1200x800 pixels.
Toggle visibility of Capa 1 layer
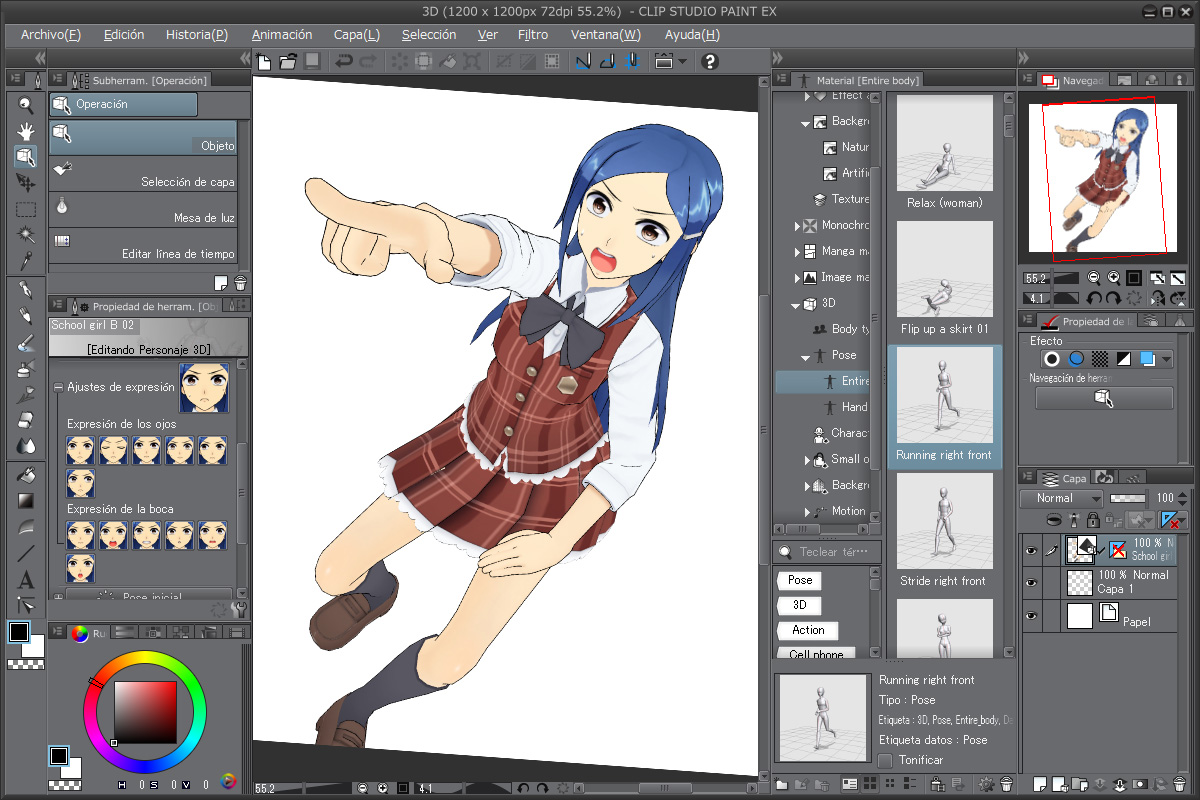[x=1031, y=582]
